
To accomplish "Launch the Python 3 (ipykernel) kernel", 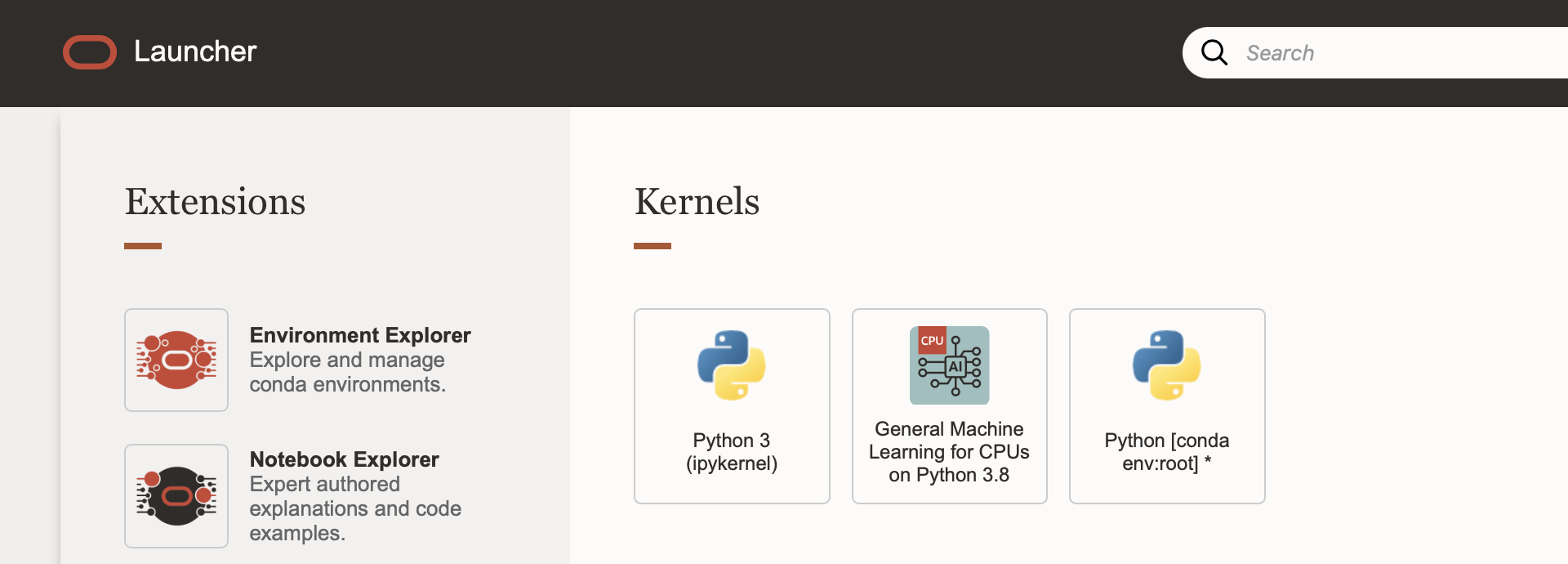I will 732,406.
